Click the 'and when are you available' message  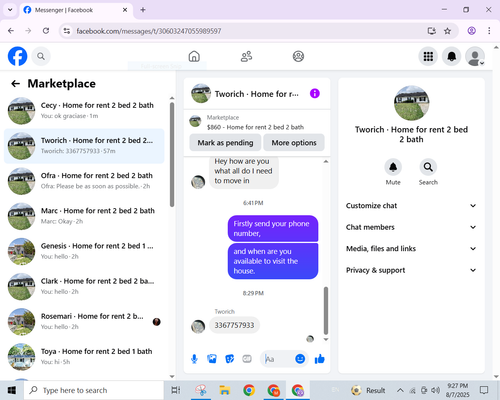point(273,261)
